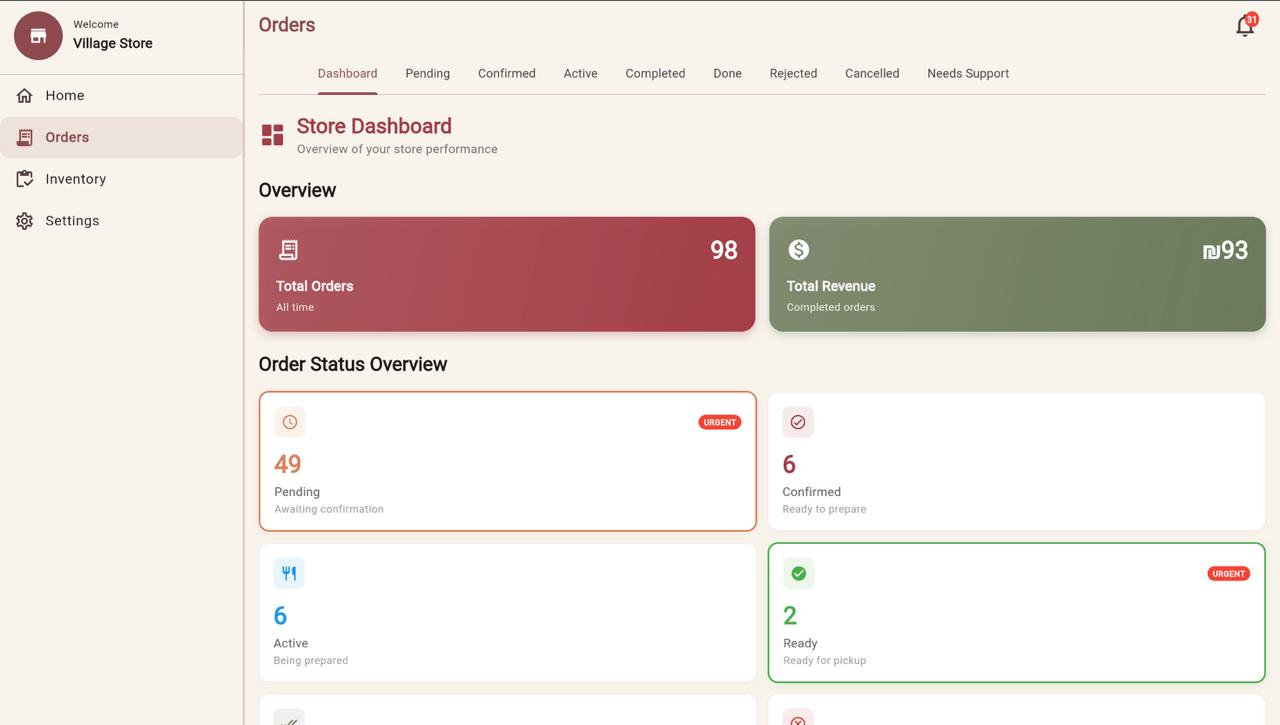Viewport: 1280px width, 725px height.
Task: Open the Needs Support tab
Action: [968, 73]
